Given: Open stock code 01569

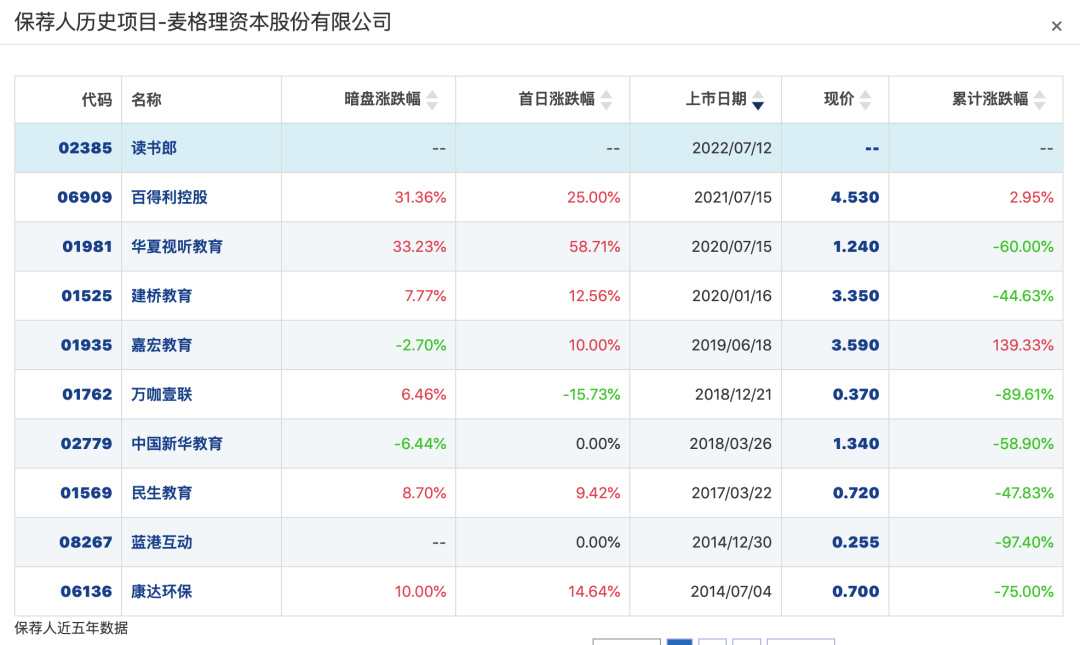Looking at the screenshot, I should (86, 493).
